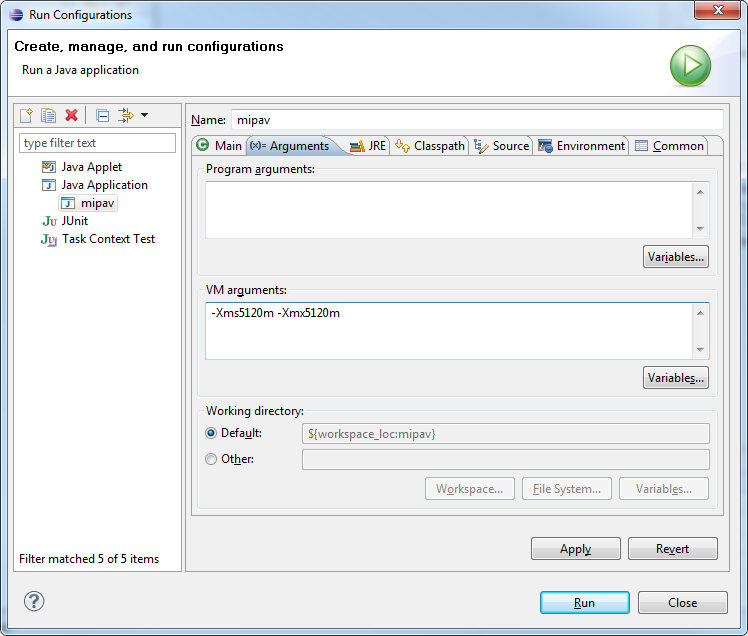Click Variables button under Program arguments
The image size is (748, 636).
click(x=676, y=257)
